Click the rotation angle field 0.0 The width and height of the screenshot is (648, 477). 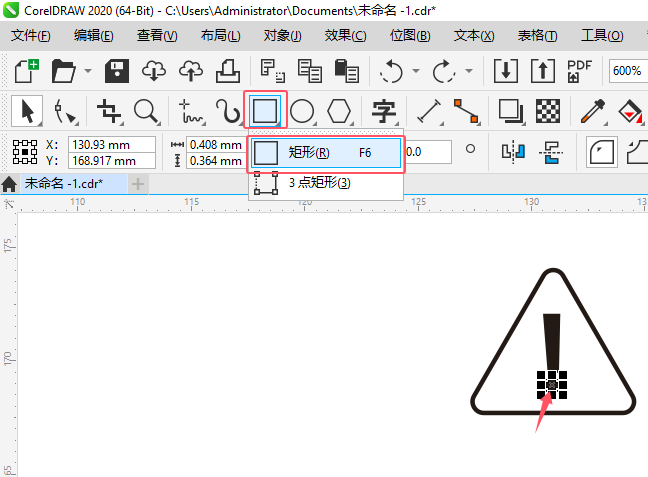click(x=428, y=152)
